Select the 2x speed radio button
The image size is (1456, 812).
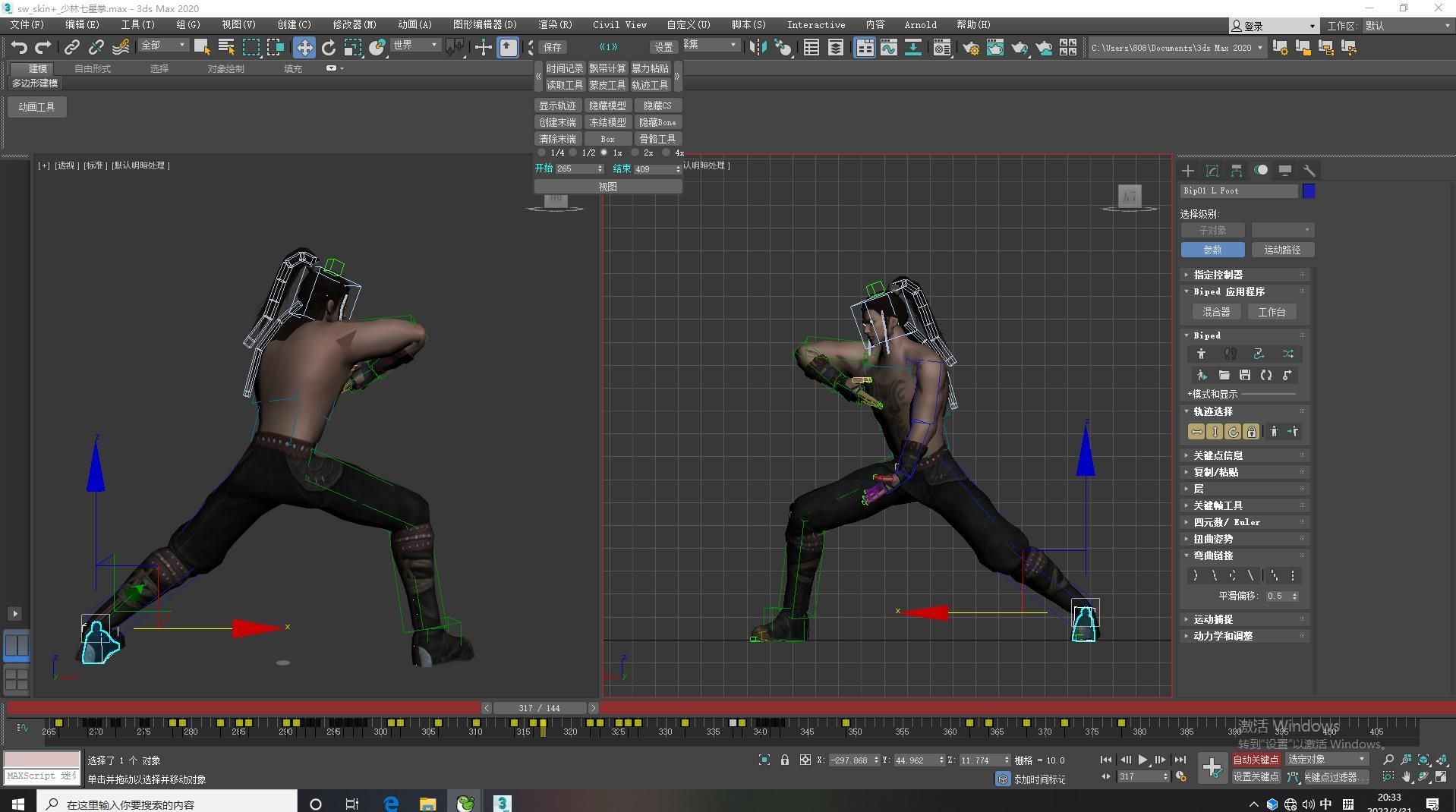click(635, 153)
